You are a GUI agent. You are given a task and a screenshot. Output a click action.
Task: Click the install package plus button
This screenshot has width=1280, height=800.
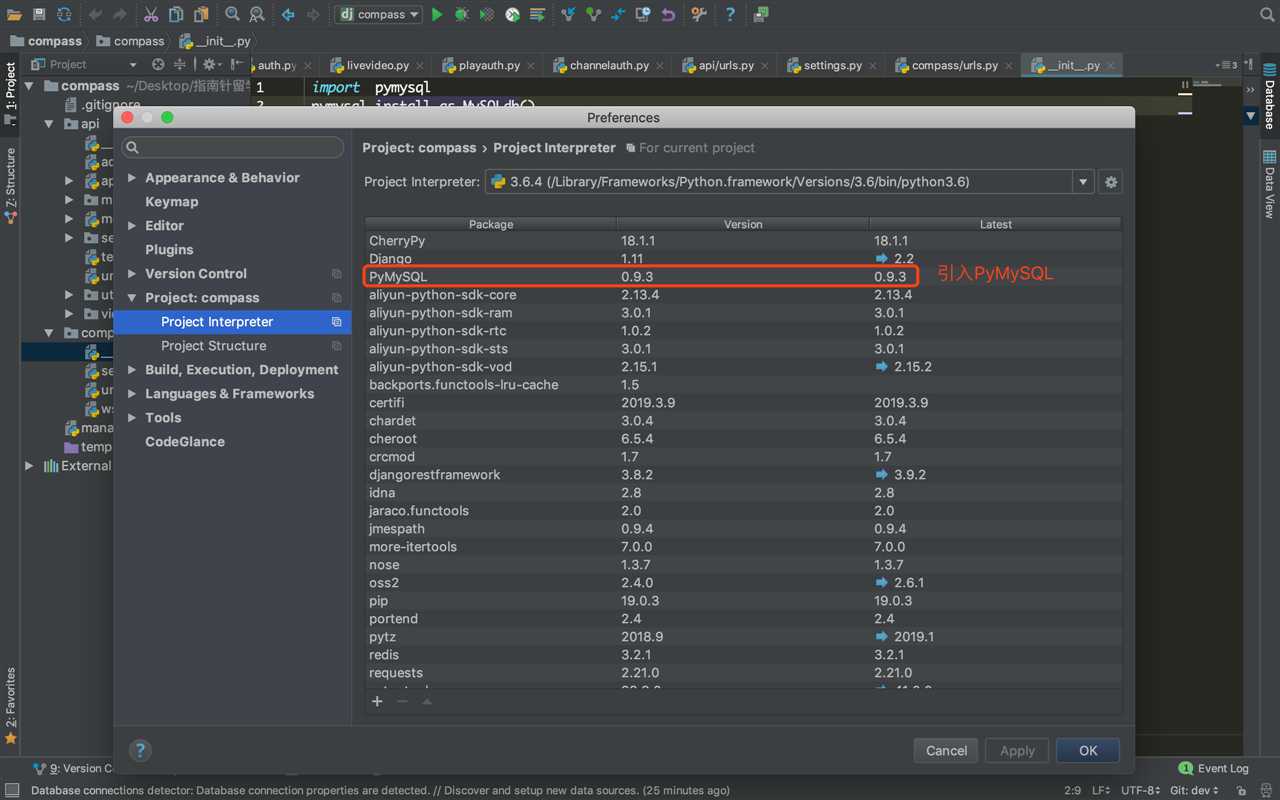377,701
